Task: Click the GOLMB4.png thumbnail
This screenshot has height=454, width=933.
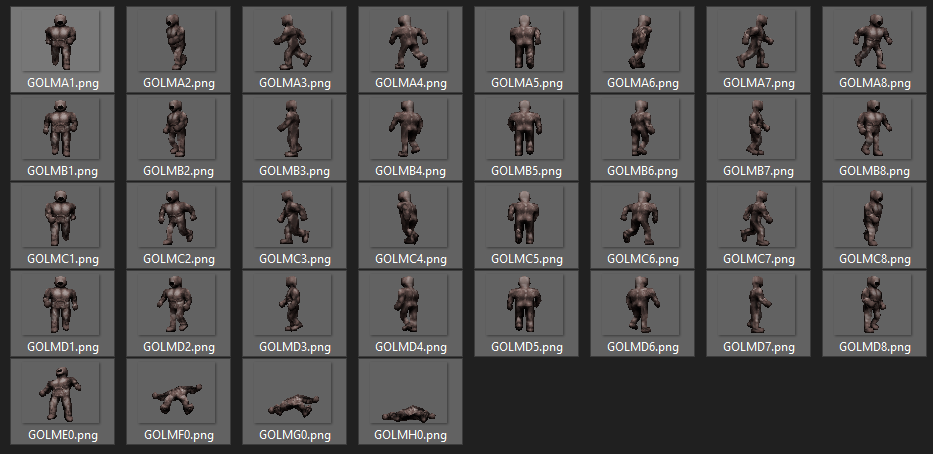Action: pos(409,129)
